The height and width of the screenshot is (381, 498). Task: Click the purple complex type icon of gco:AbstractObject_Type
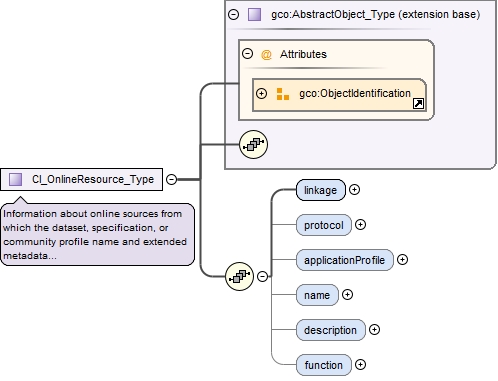coord(255,14)
